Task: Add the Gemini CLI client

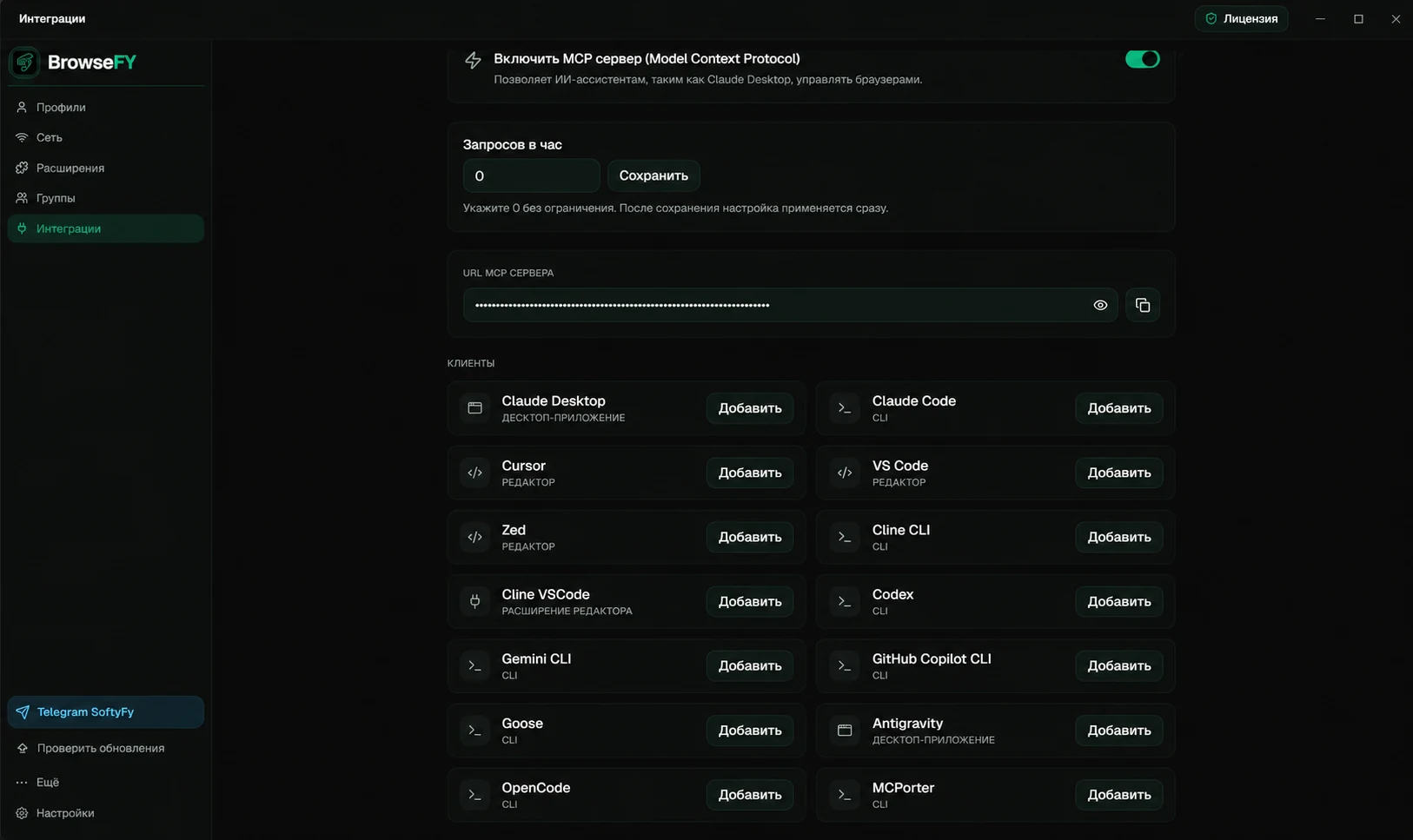Action: pyautogui.click(x=750, y=665)
